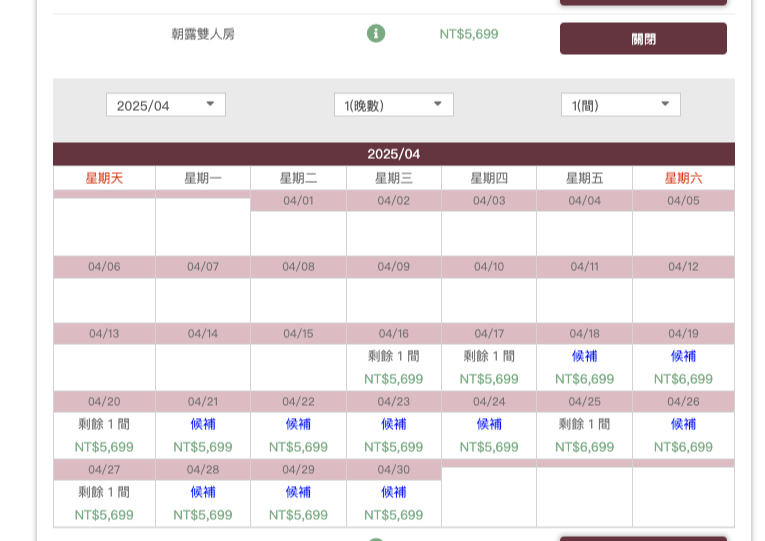The height and width of the screenshot is (541, 765).
Task: Click the green info icon beside 朝露雙人房
Action: click(376, 34)
